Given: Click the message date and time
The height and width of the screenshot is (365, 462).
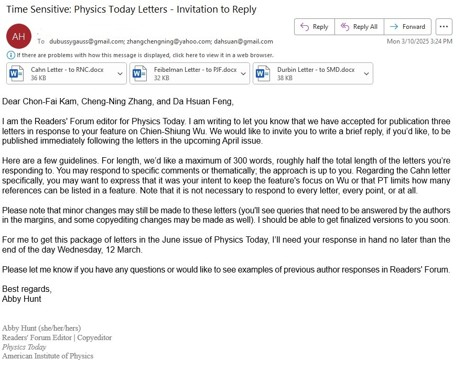Looking at the screenshot, I should point(419,41).
